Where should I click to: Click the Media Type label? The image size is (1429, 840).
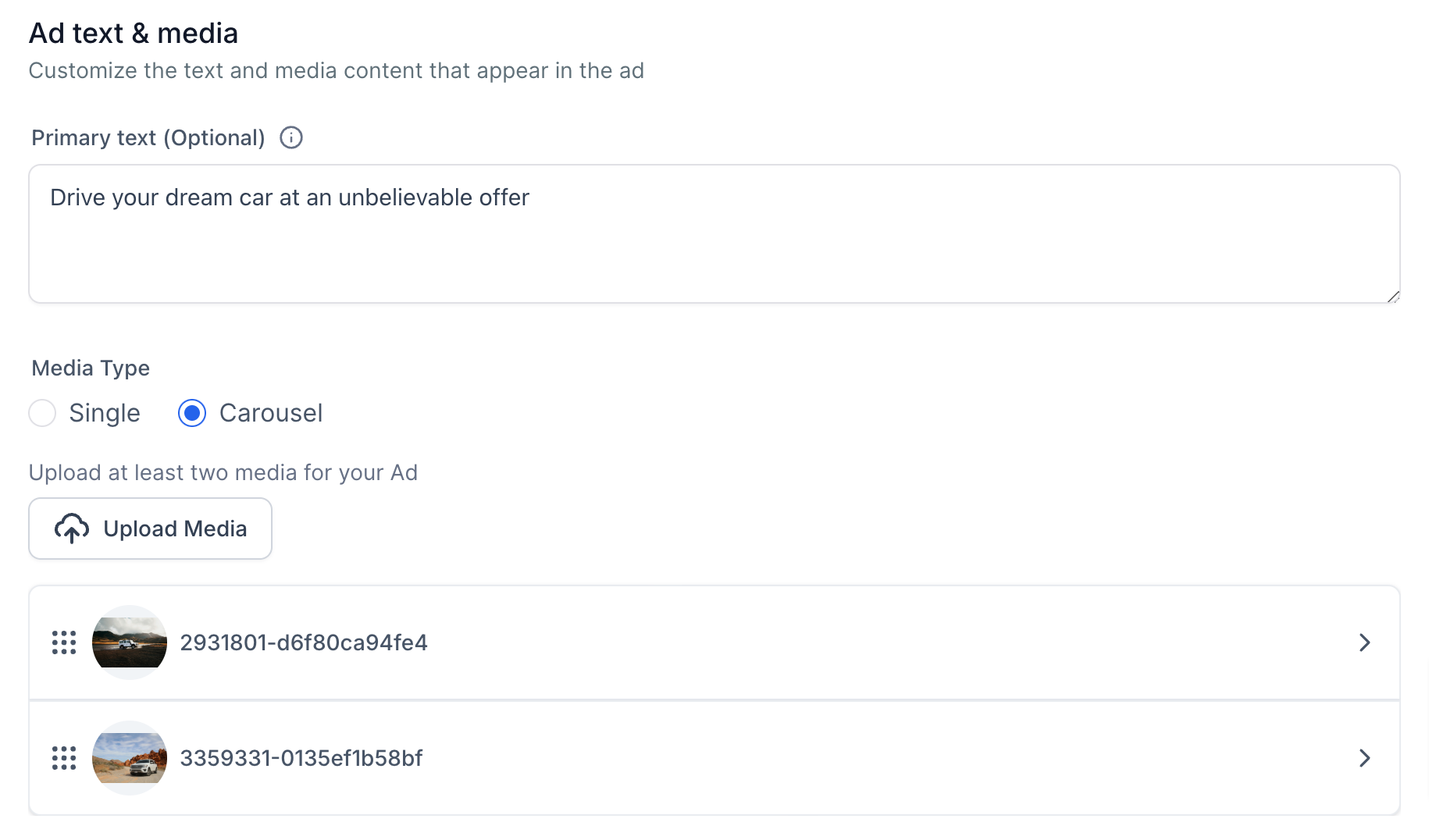[91, 368]
